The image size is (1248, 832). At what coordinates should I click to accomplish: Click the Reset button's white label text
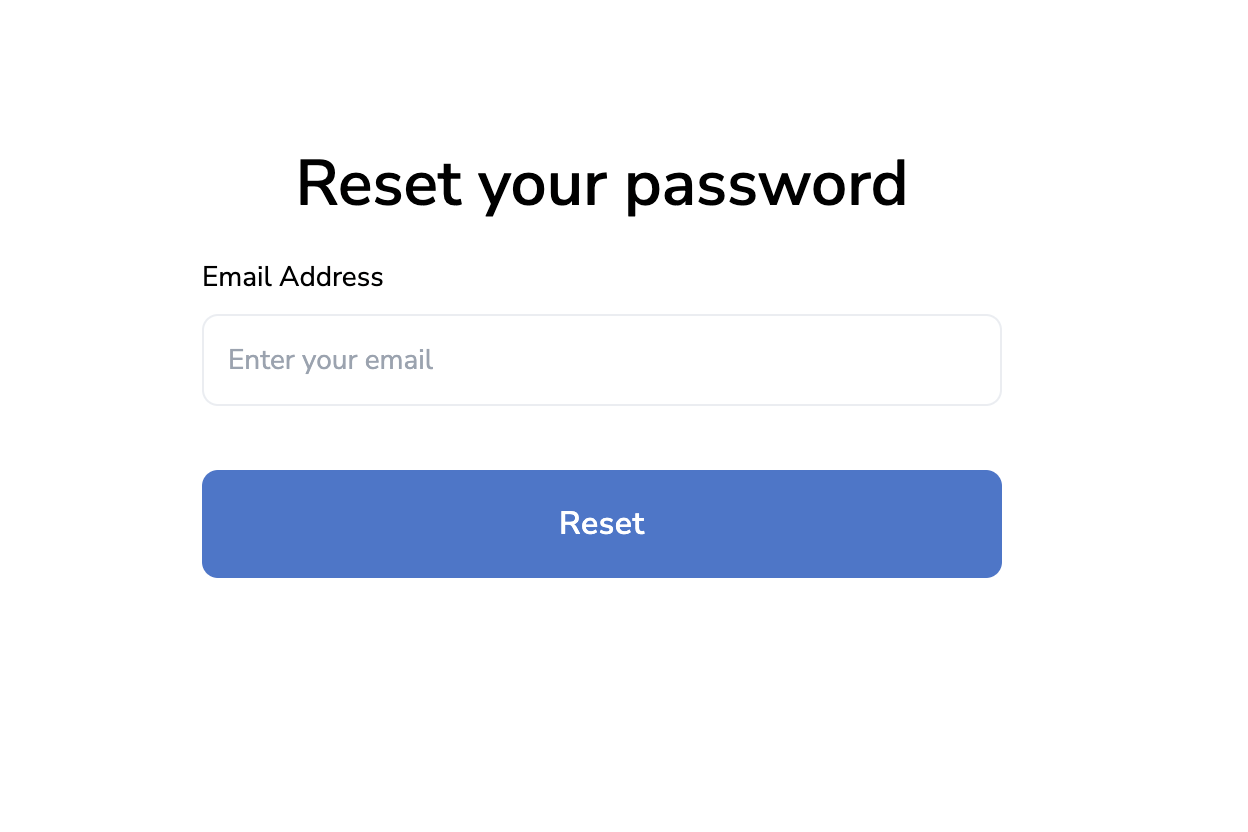[601, 523]
